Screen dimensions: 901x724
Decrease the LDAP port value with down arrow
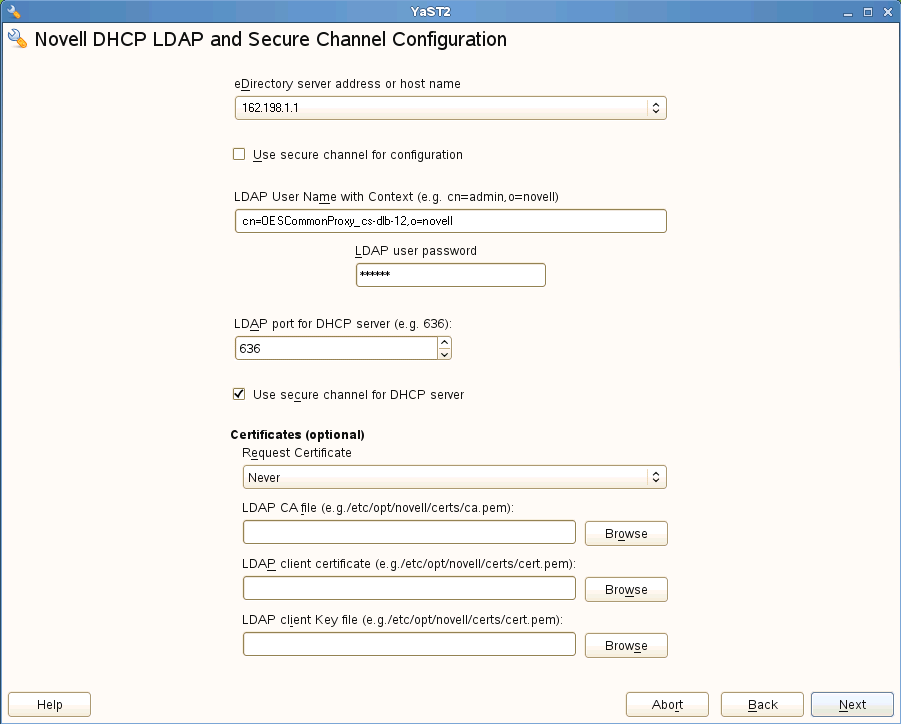444,354
